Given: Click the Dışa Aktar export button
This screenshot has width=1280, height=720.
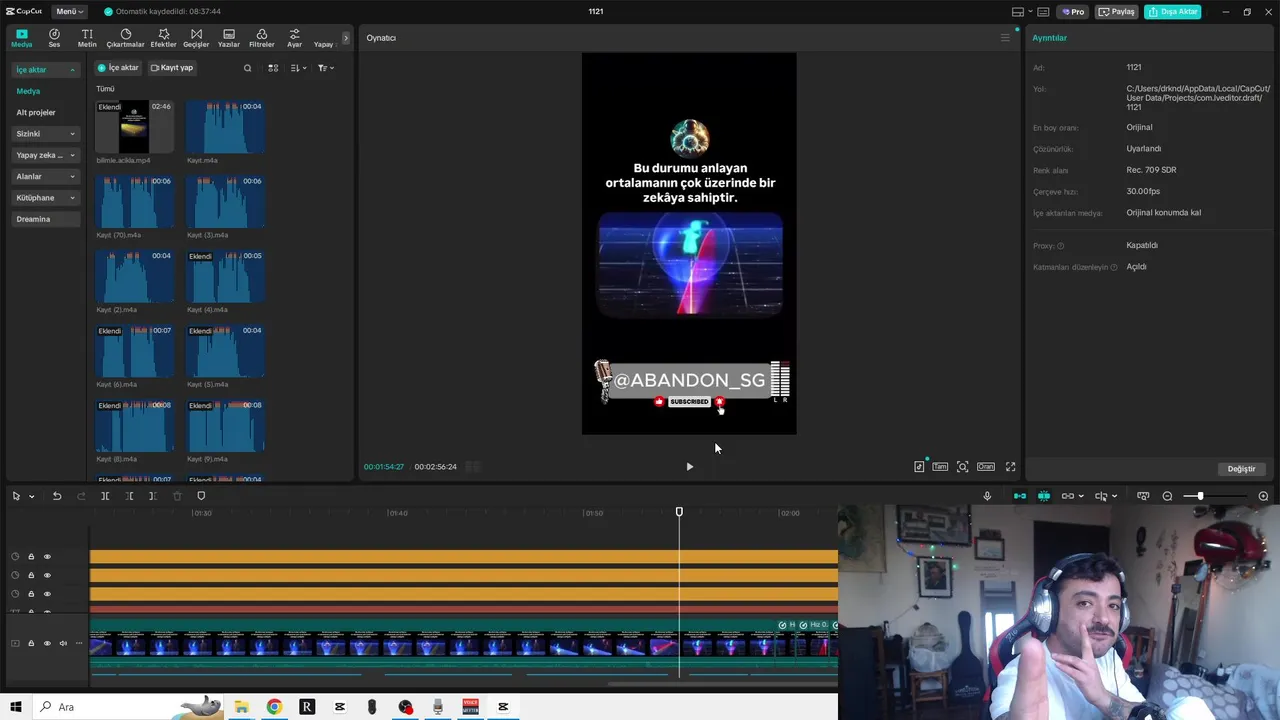Looking at the screenshot, I should click(x=1173, y=12).
